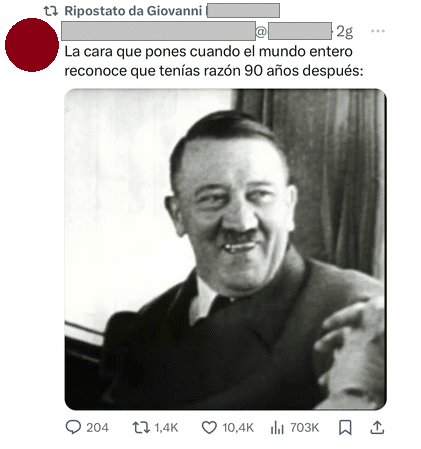Open the greyed-out author display name
This screenshot has width=421, height=449.
pos(158,31)
